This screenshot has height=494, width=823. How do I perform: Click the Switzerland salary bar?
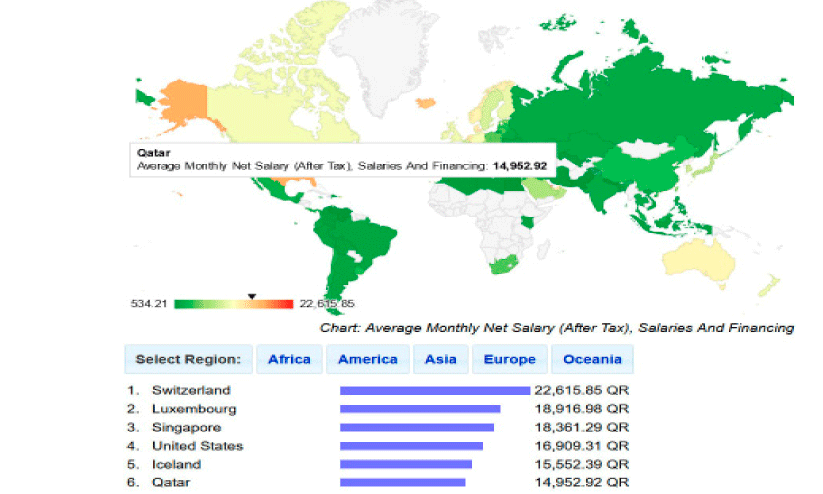[435, 390]
